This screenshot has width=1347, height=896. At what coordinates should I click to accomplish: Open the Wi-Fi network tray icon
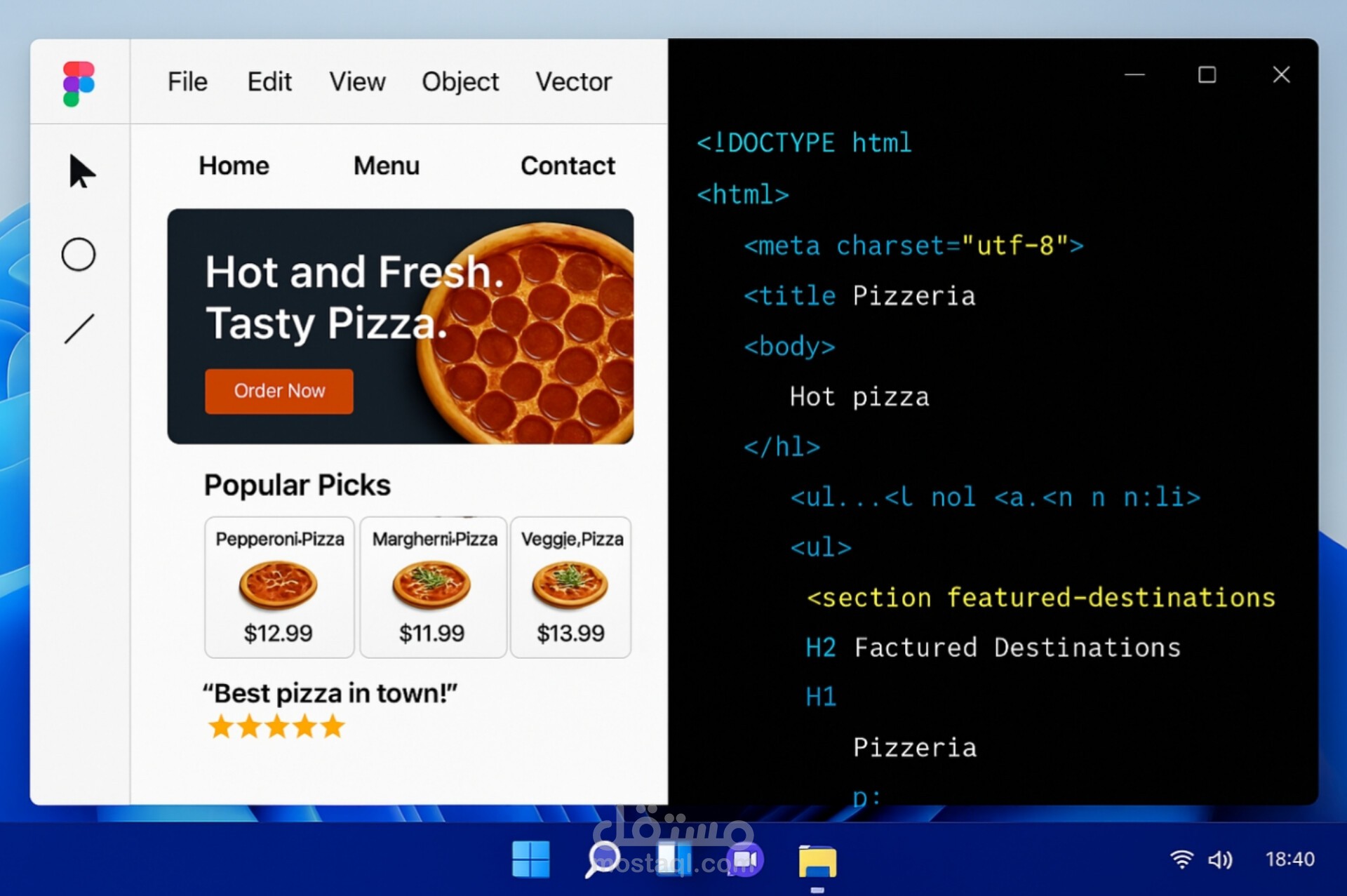click(x=1181, y=859)
